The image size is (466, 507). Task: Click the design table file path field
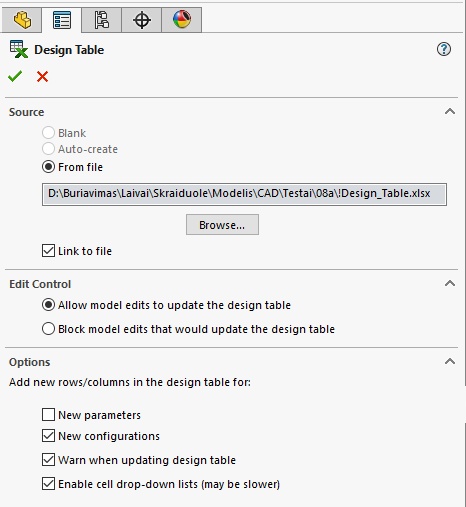244,194
